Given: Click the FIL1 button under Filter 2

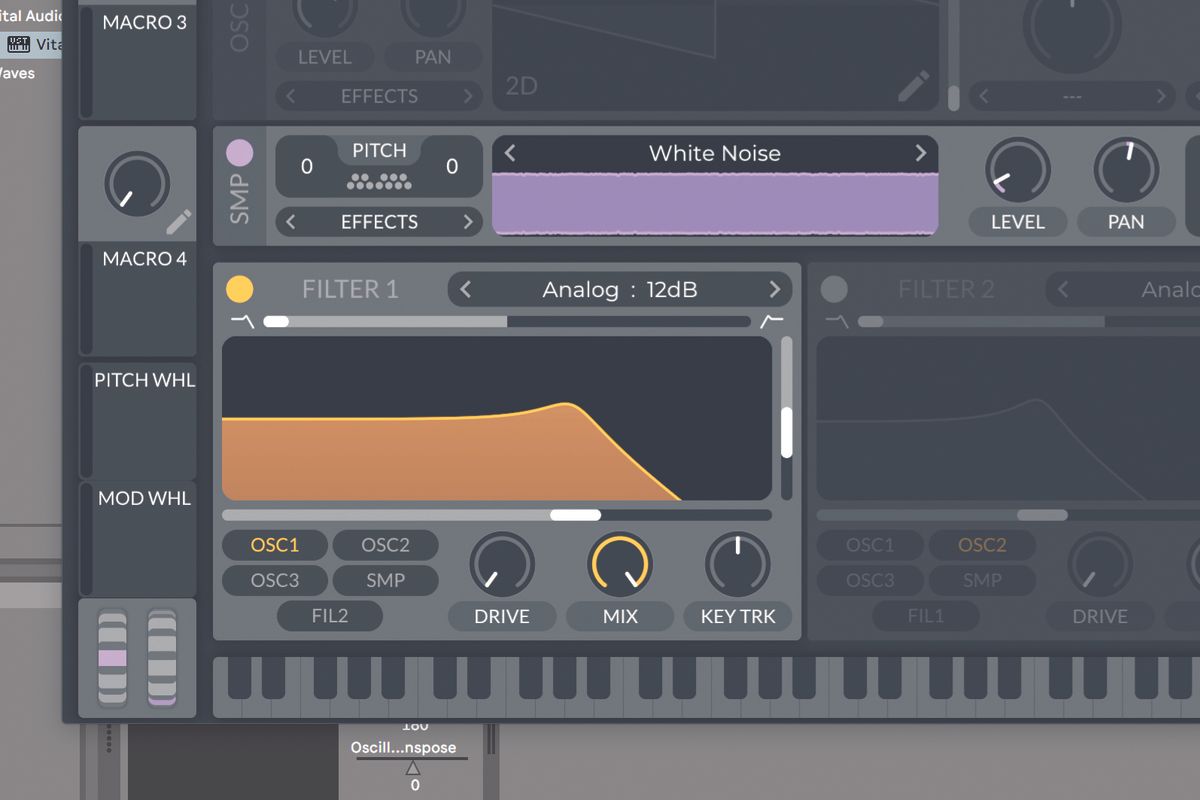Looking at the screenshot, I should (x=926, y=616).
